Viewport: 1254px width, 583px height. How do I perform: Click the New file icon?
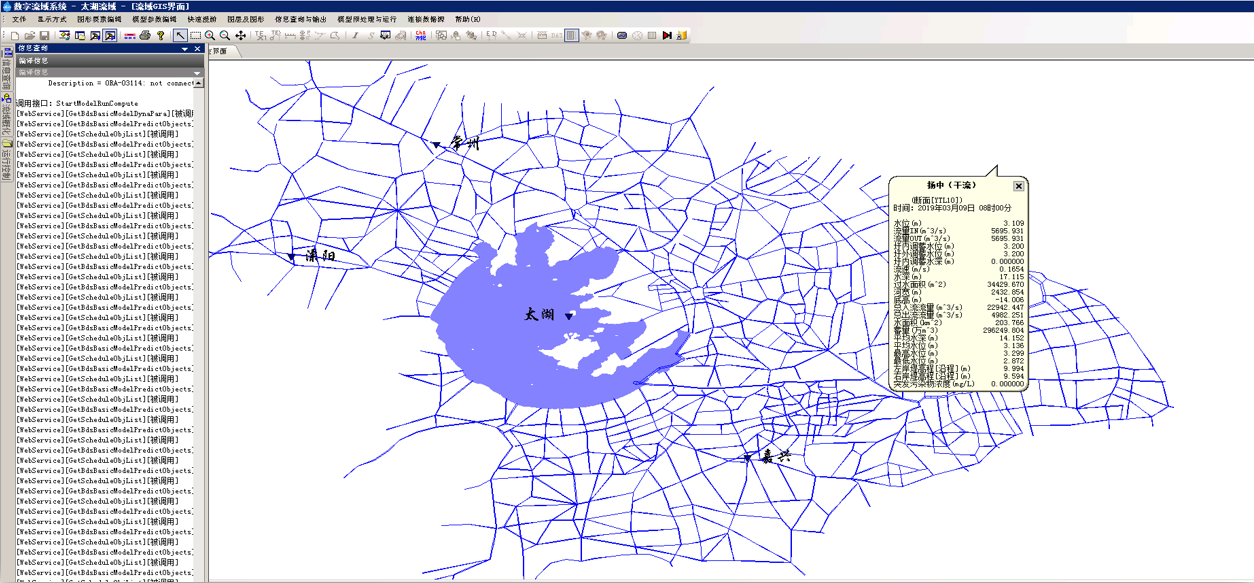click(15, 35)
